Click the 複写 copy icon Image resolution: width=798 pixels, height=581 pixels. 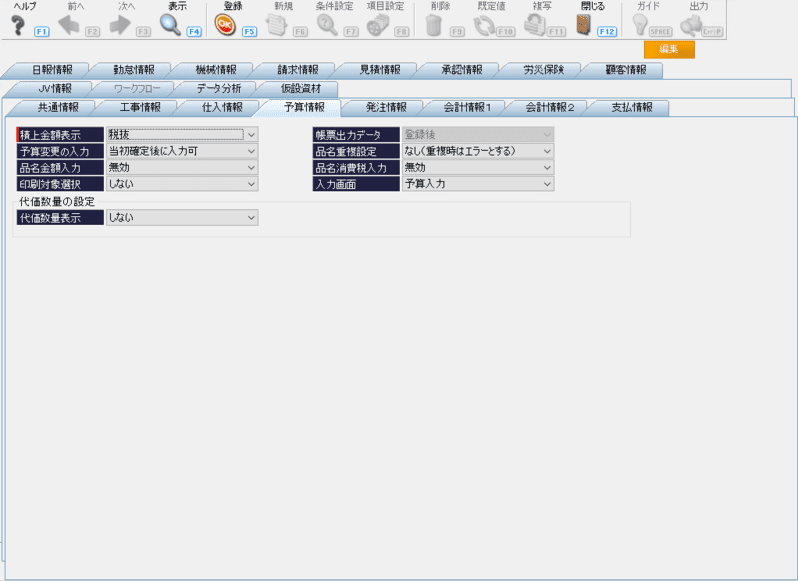534,25
